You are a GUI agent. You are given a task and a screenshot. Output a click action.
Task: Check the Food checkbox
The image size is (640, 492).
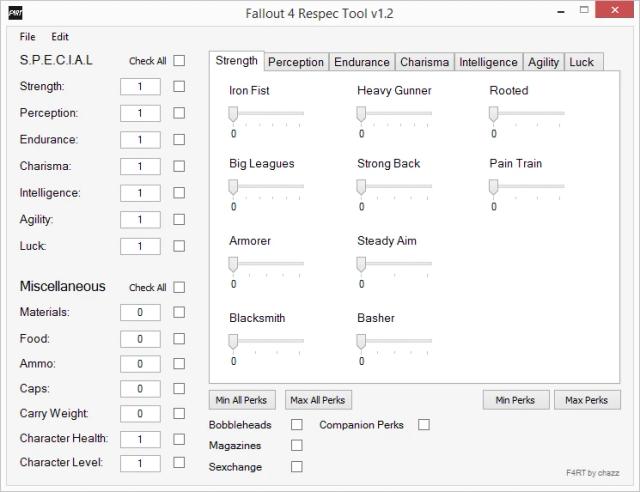[x=179, y=338]
